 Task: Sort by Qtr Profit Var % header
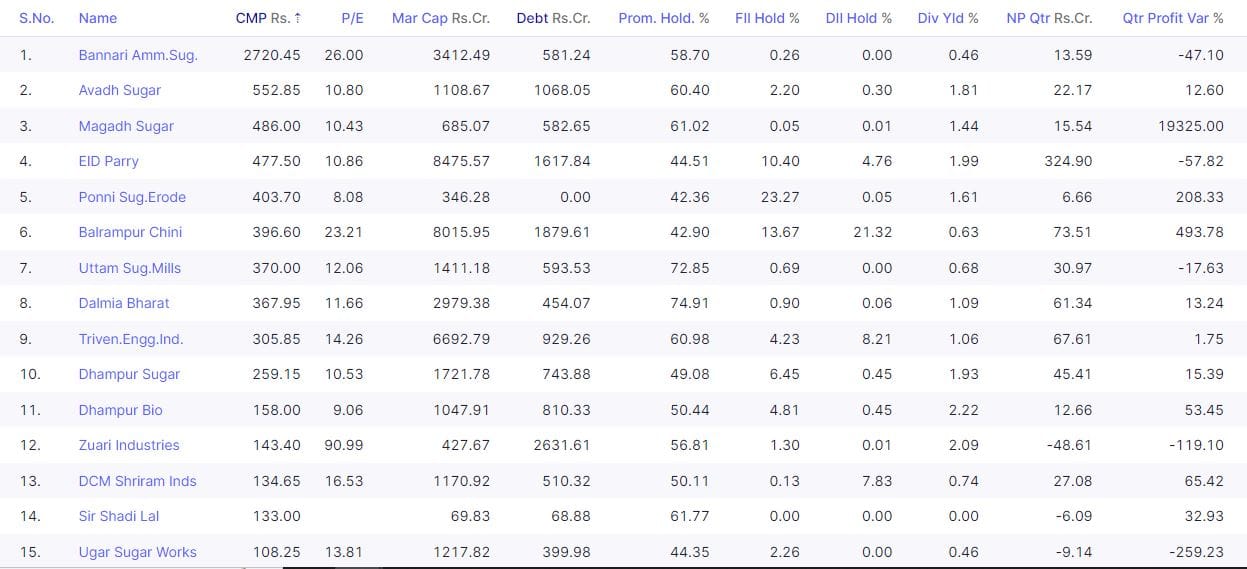[1173, 18]
